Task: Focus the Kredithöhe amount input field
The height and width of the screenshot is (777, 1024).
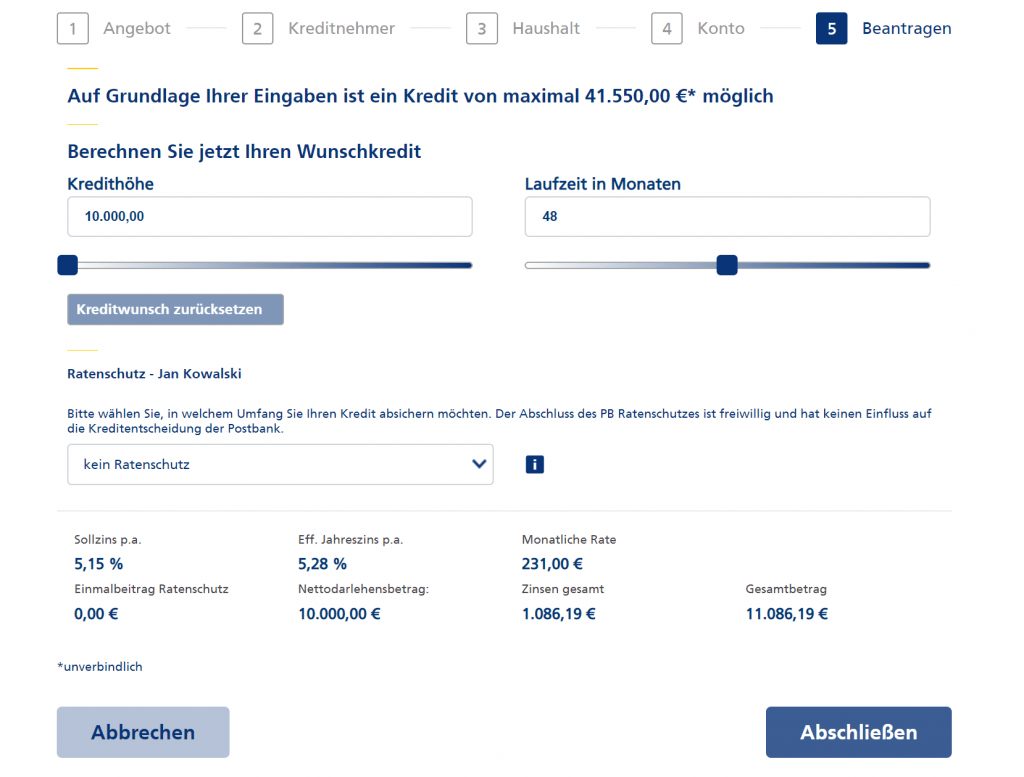Action: [x=270, y=216]
